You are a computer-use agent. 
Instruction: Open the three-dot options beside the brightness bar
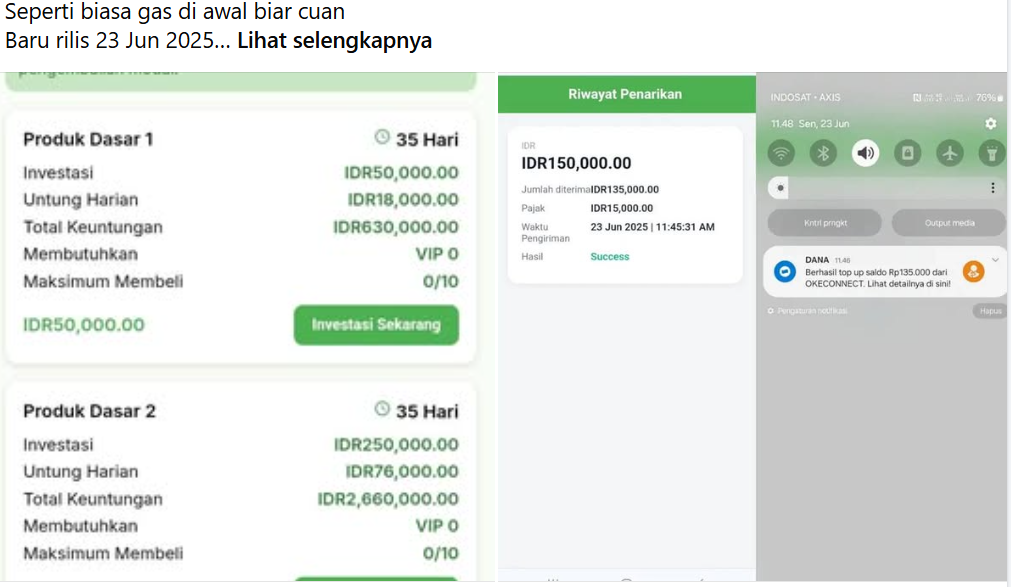click(992, 186)
